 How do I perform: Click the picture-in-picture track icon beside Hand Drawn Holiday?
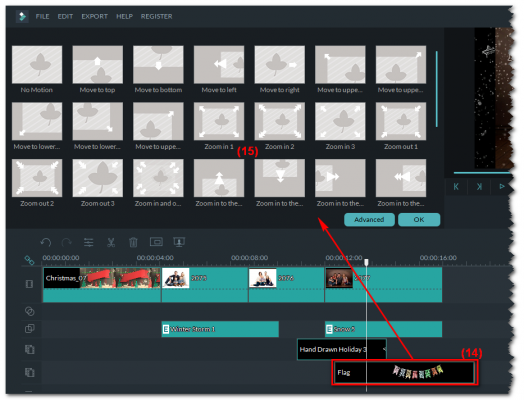[x=29, y=350]
